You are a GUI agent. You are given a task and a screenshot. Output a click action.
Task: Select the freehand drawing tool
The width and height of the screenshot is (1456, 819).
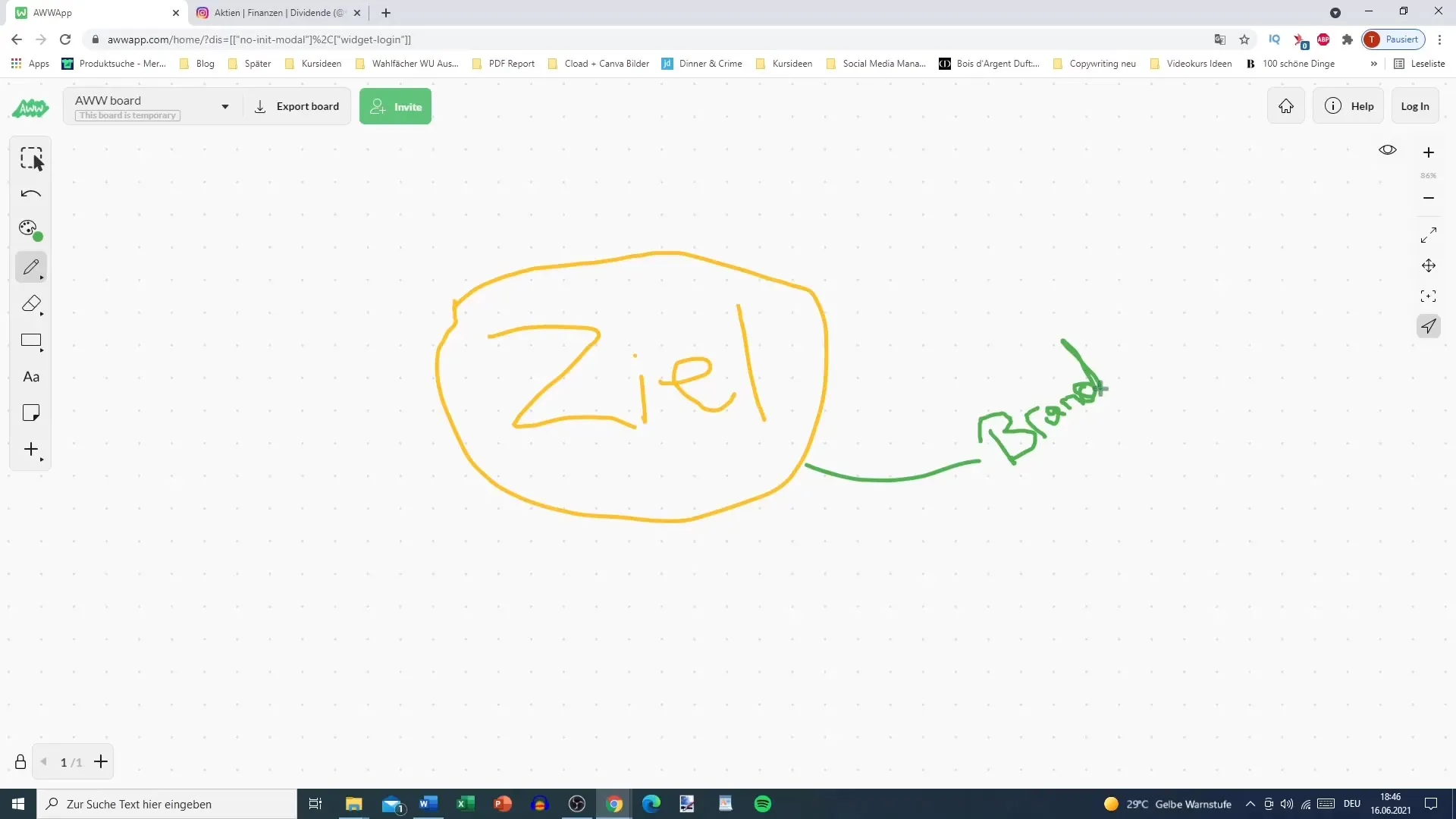pos(30,267)
